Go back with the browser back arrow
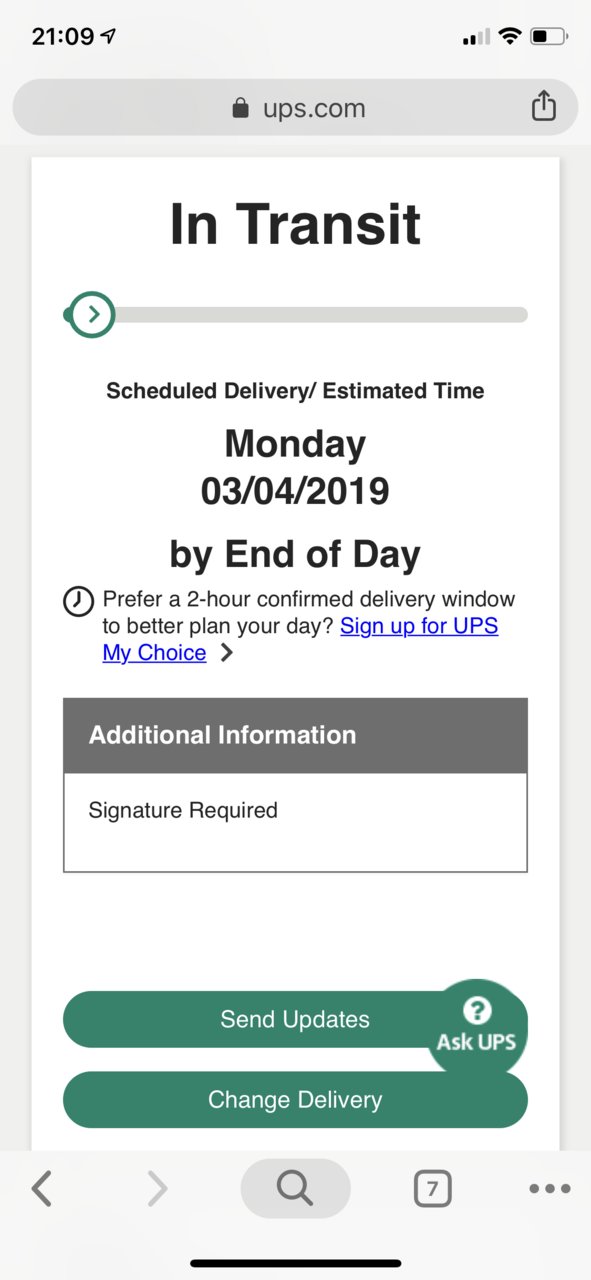This screenshot has height=1280, width=591. pos(41,1189)
